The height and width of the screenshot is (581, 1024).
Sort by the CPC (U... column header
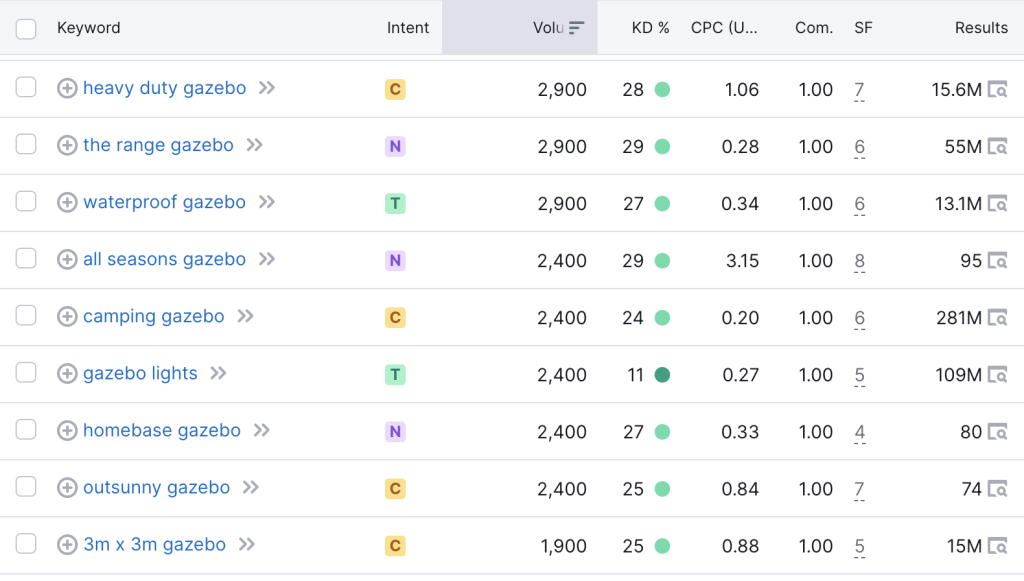tap(724, 28)
